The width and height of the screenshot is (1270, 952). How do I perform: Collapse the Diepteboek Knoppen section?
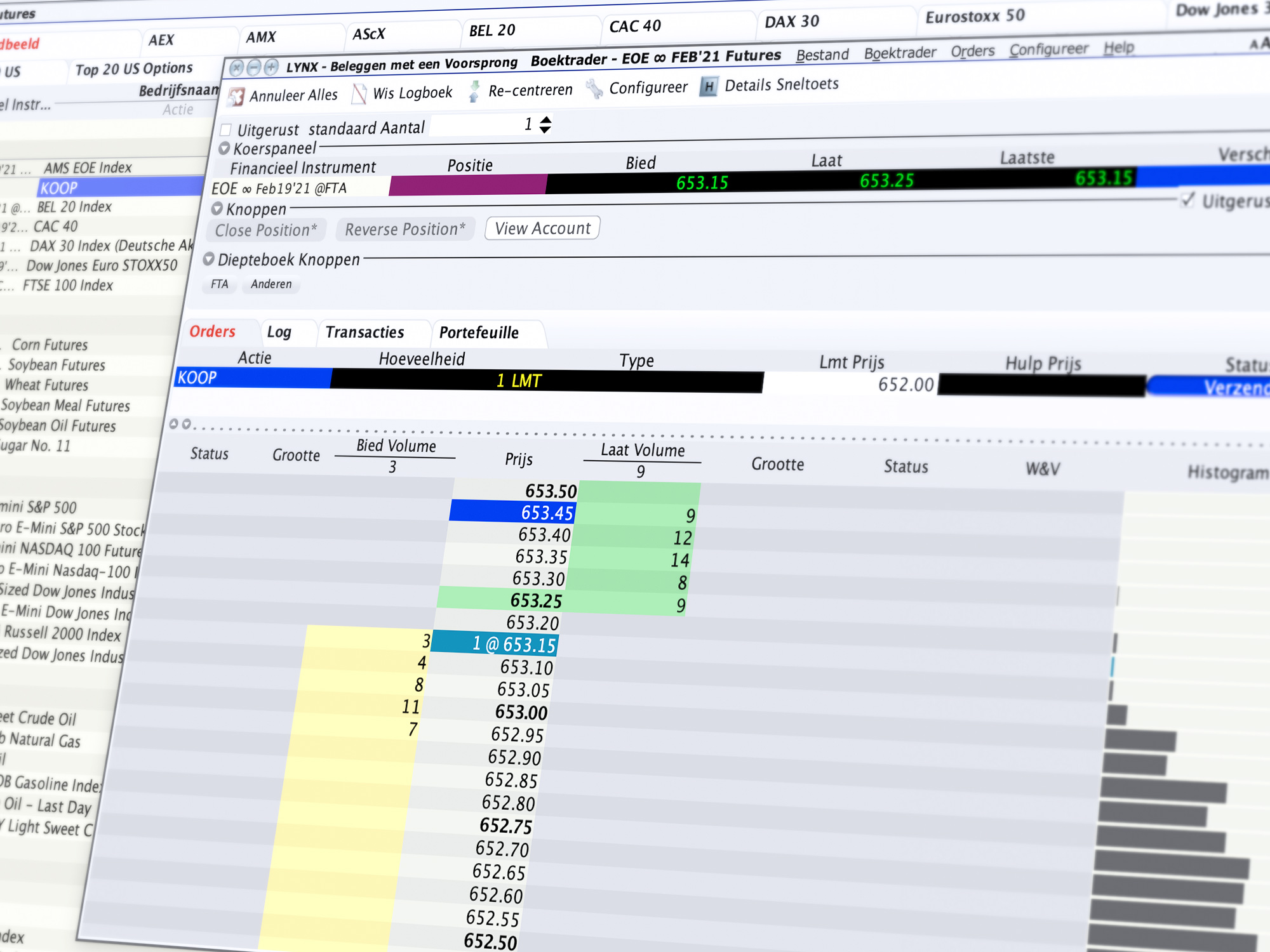(x=208, y=259)
